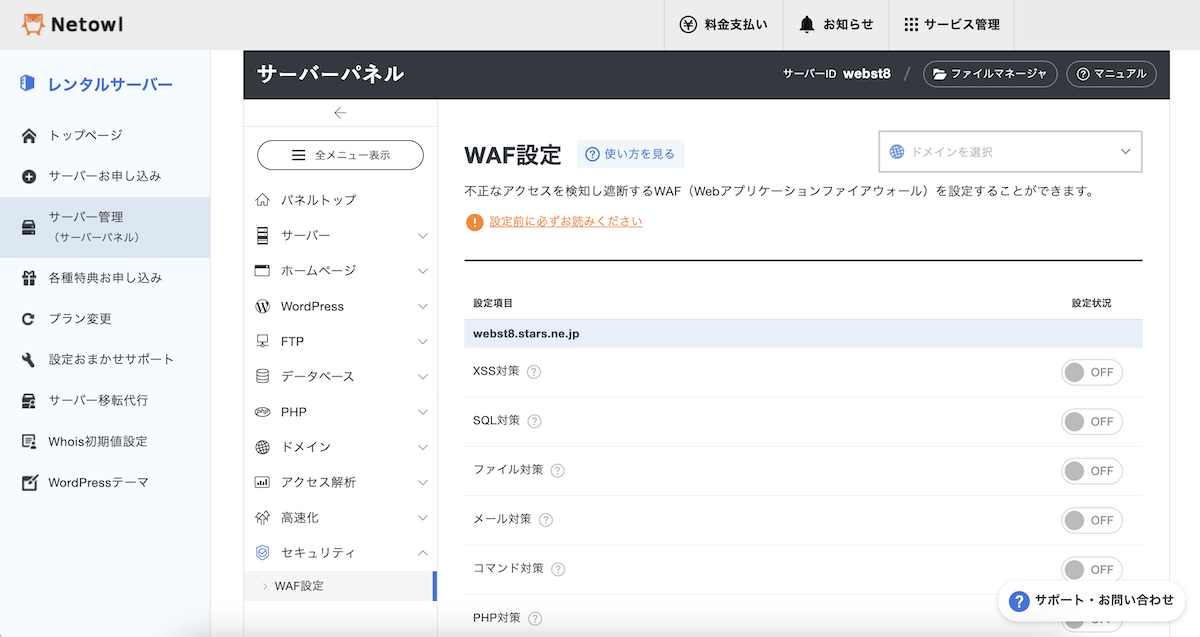
Task: Click the 料金支払い header button
Action: tap(723, 24)
